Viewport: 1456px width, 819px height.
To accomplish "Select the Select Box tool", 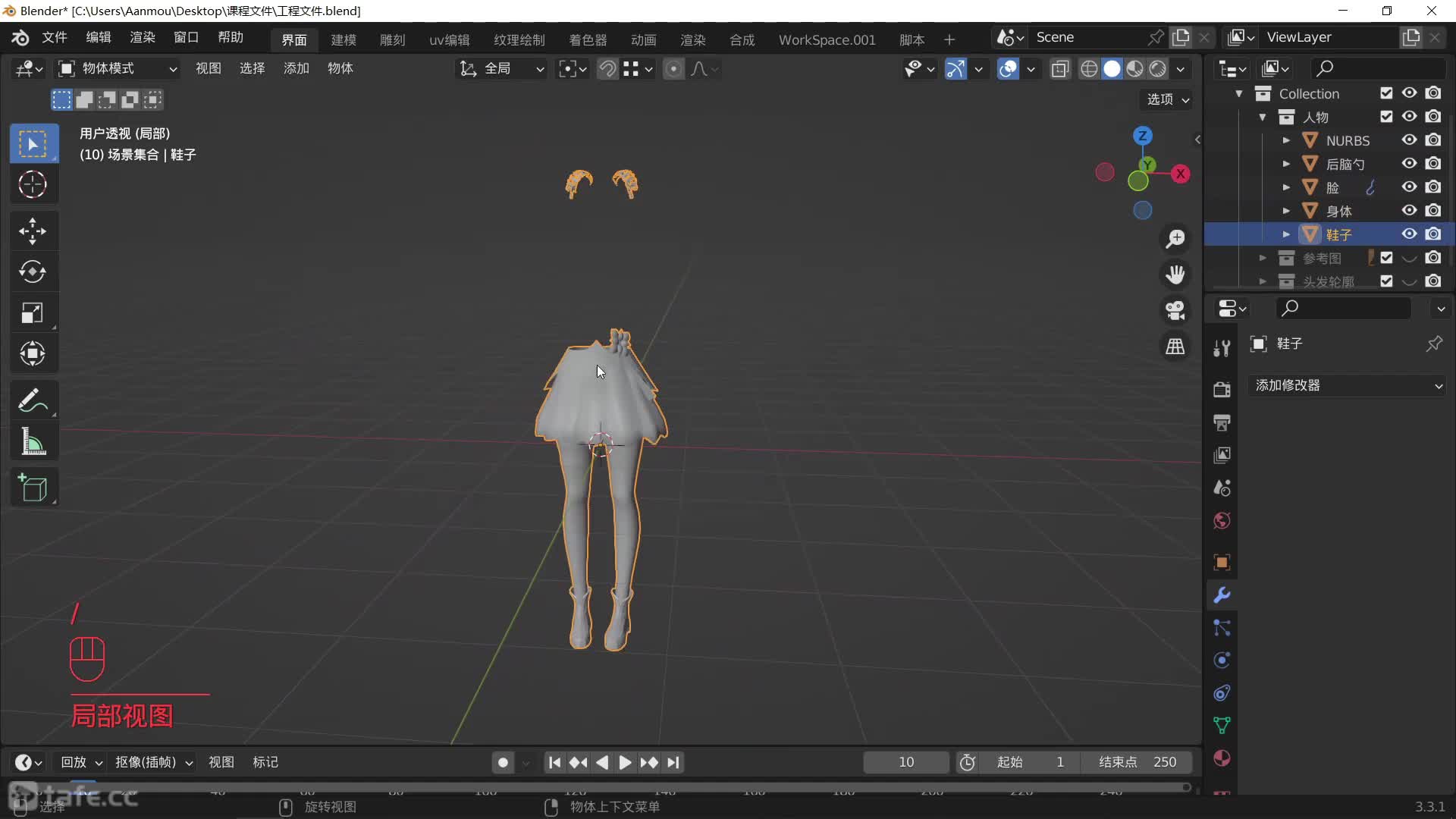I will click(x=33, y=143).
